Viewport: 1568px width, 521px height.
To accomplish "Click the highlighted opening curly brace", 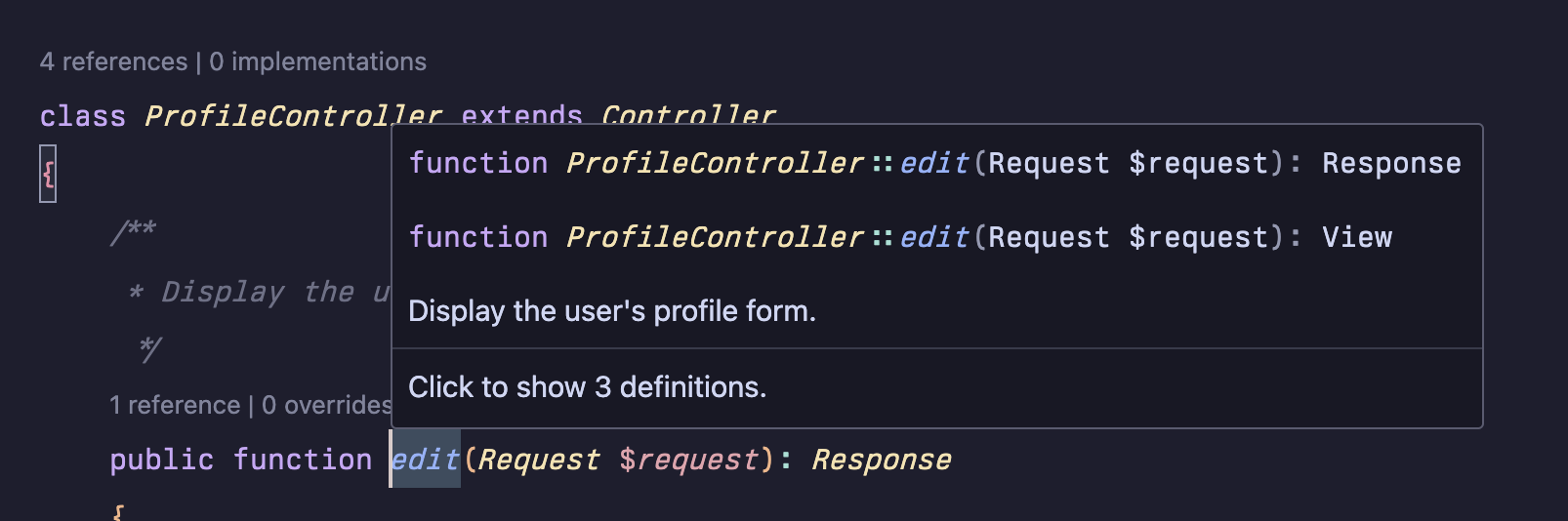I will coord(48,174).
